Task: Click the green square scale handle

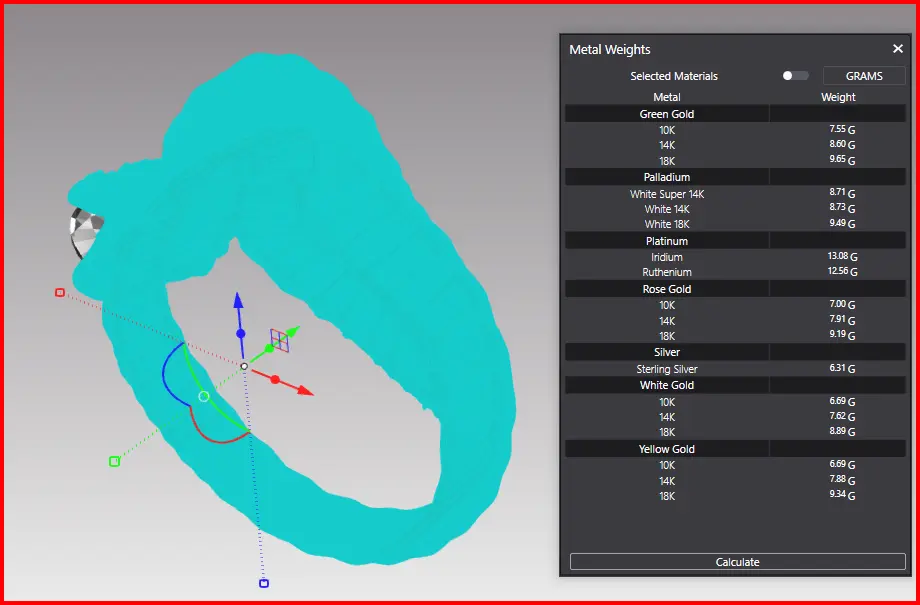Action: pos(114,461)
